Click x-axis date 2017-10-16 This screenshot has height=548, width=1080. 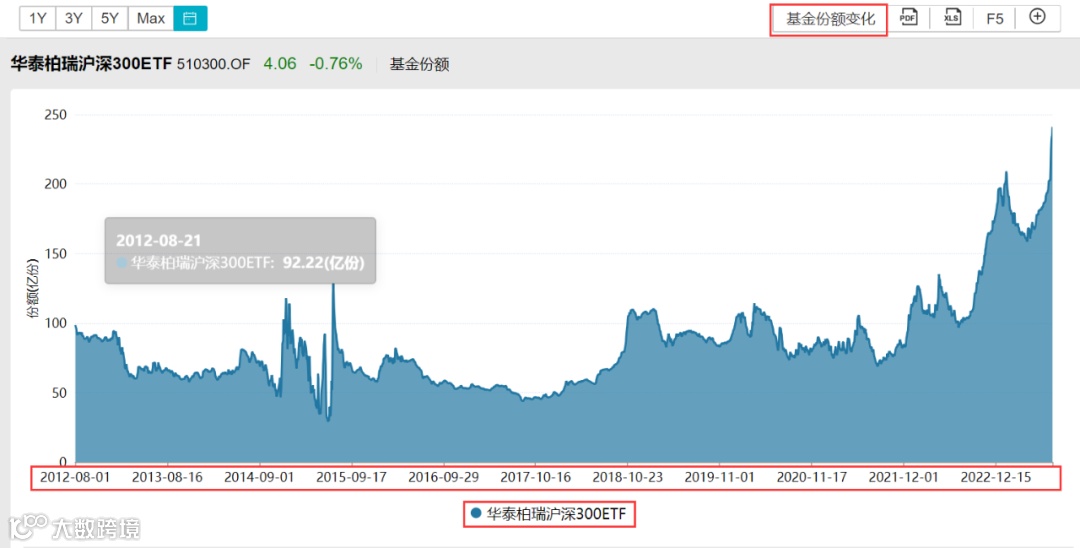536,477
